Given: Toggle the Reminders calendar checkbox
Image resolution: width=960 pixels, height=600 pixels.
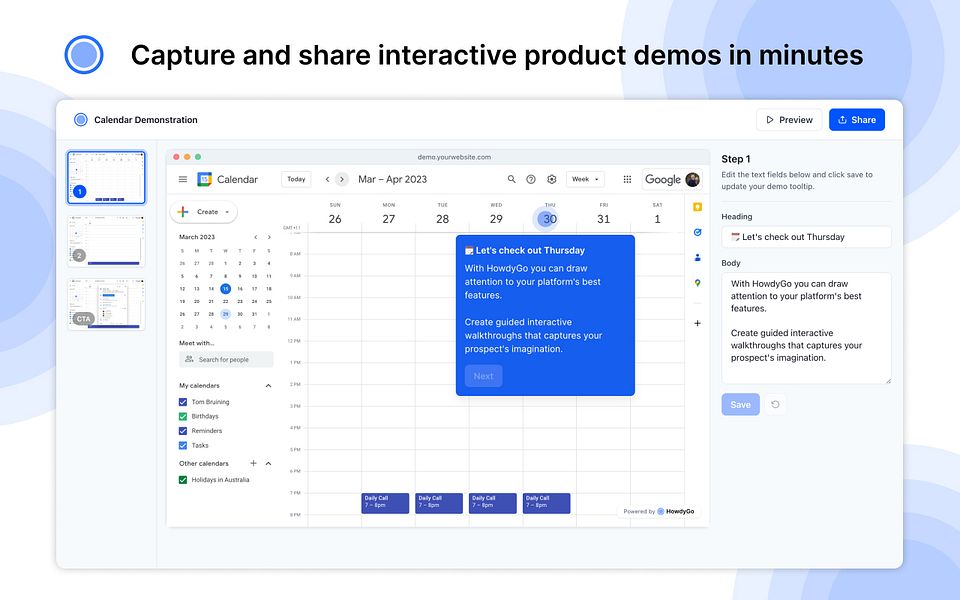Looking at the screenshot, I should click(x=182, y=431).
